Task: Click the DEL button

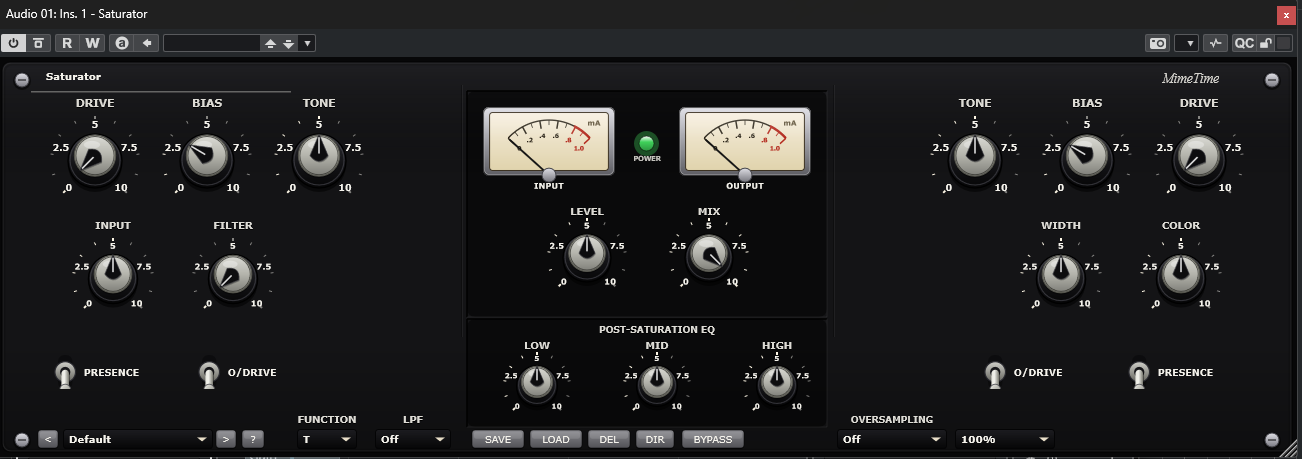Action: coord(609,439)
